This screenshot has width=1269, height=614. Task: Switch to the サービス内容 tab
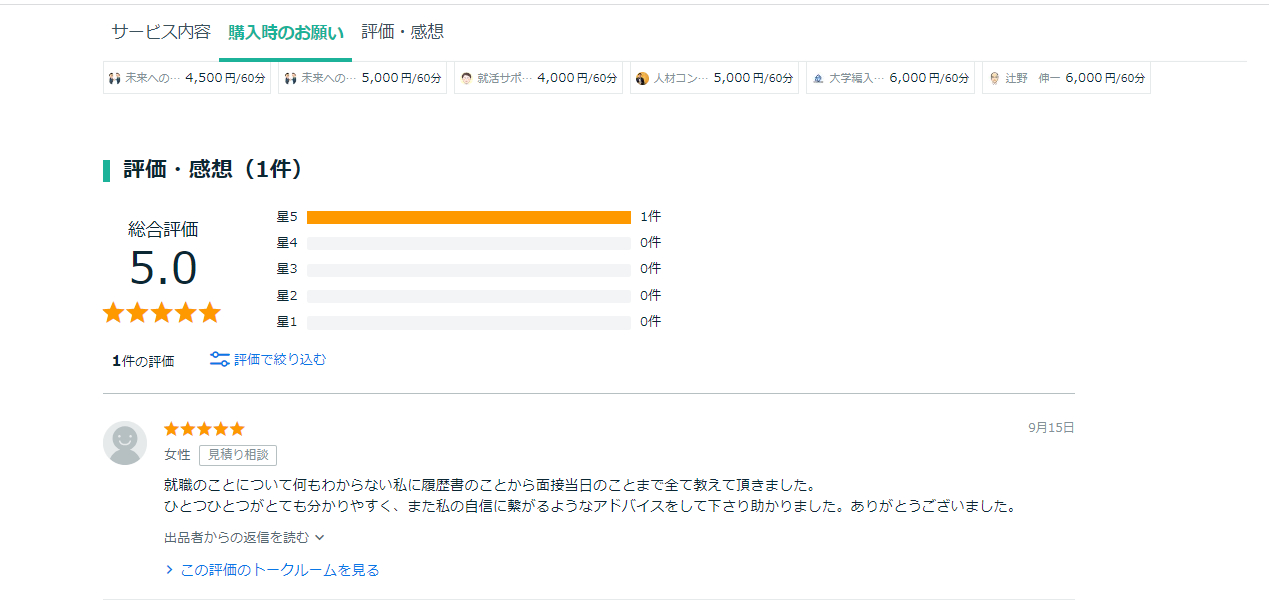[x=160, y=31]
